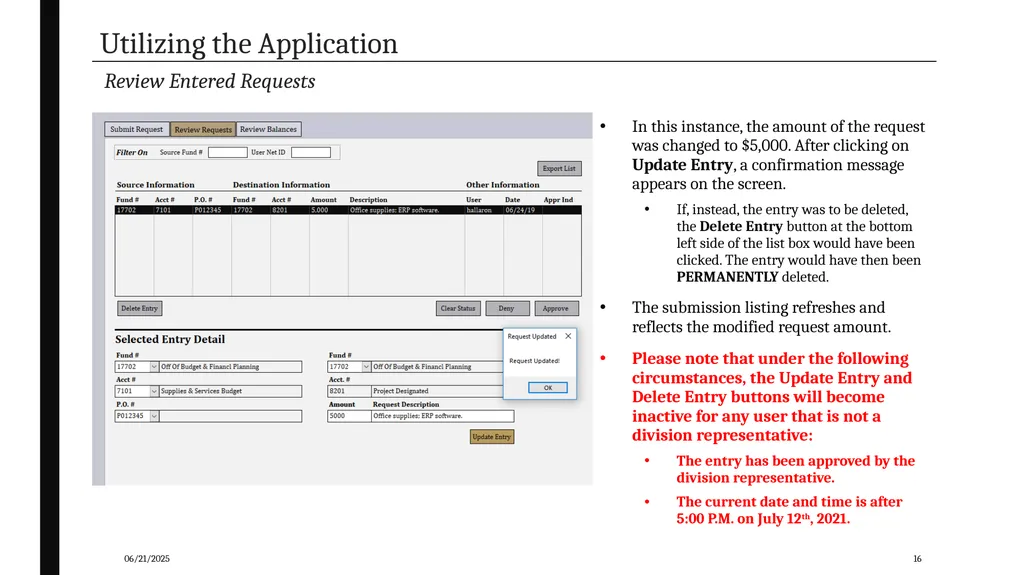
Task: Focus the Source Fund # filter field
Action: 227,152
